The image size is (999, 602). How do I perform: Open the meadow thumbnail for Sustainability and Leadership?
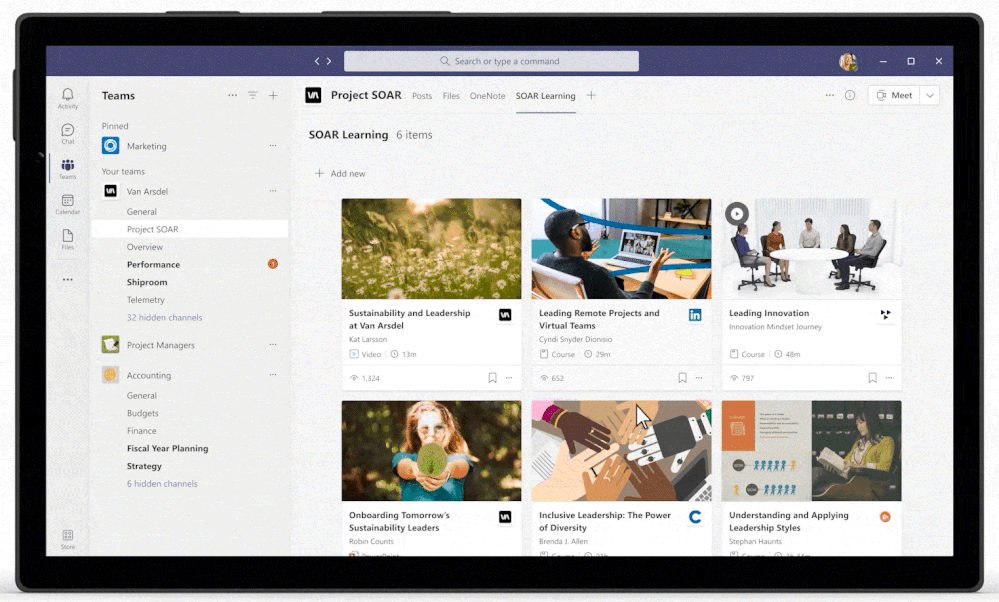431,248
